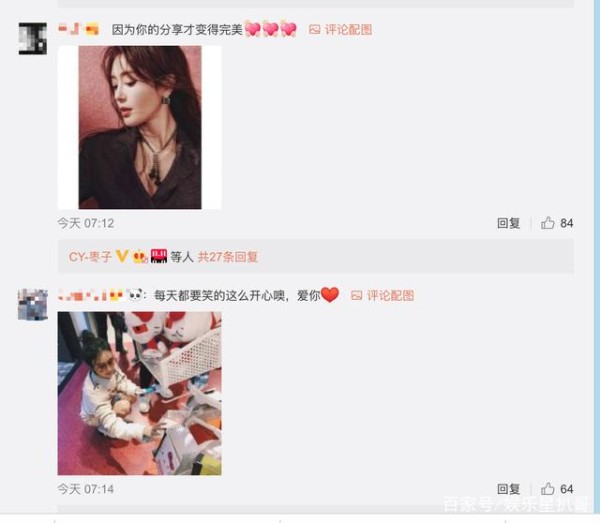Open the second comment's 评论配图 link
The height and width of the screenshot is (523, 600).
(x=390, y=295)
